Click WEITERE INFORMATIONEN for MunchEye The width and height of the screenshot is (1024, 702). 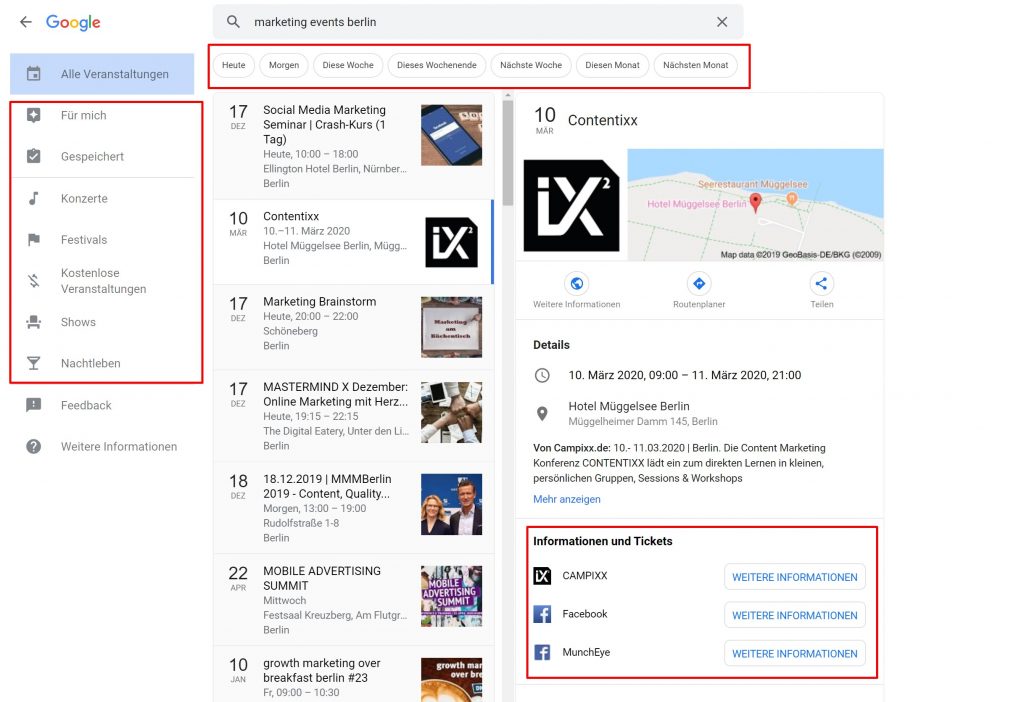(x=795, y=654)
